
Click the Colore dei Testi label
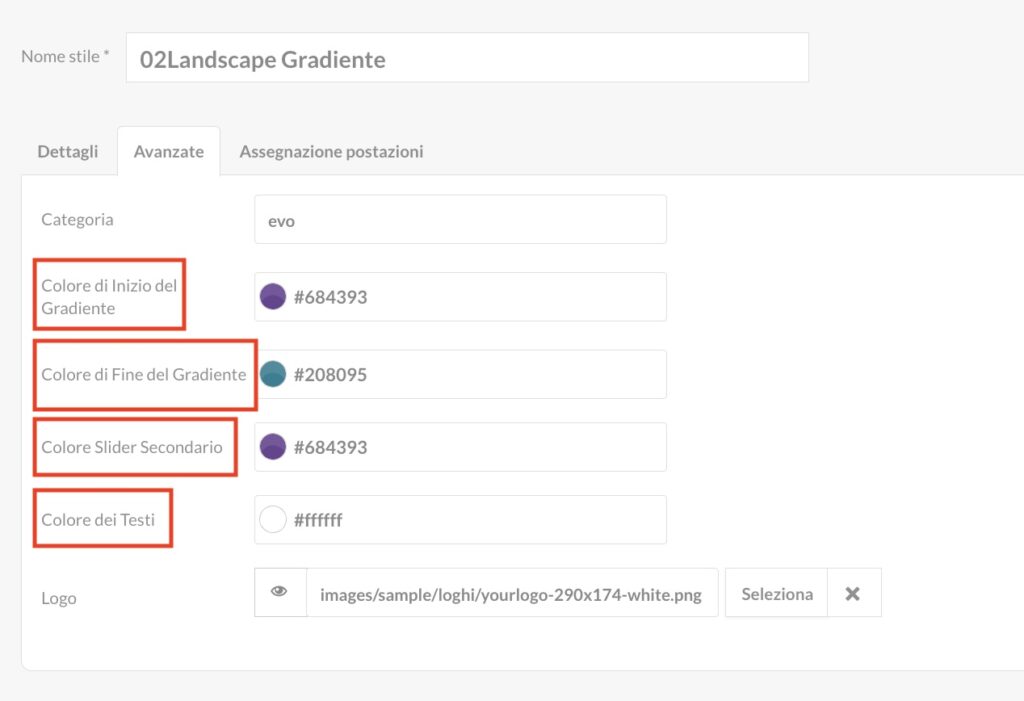pos(98,519)
